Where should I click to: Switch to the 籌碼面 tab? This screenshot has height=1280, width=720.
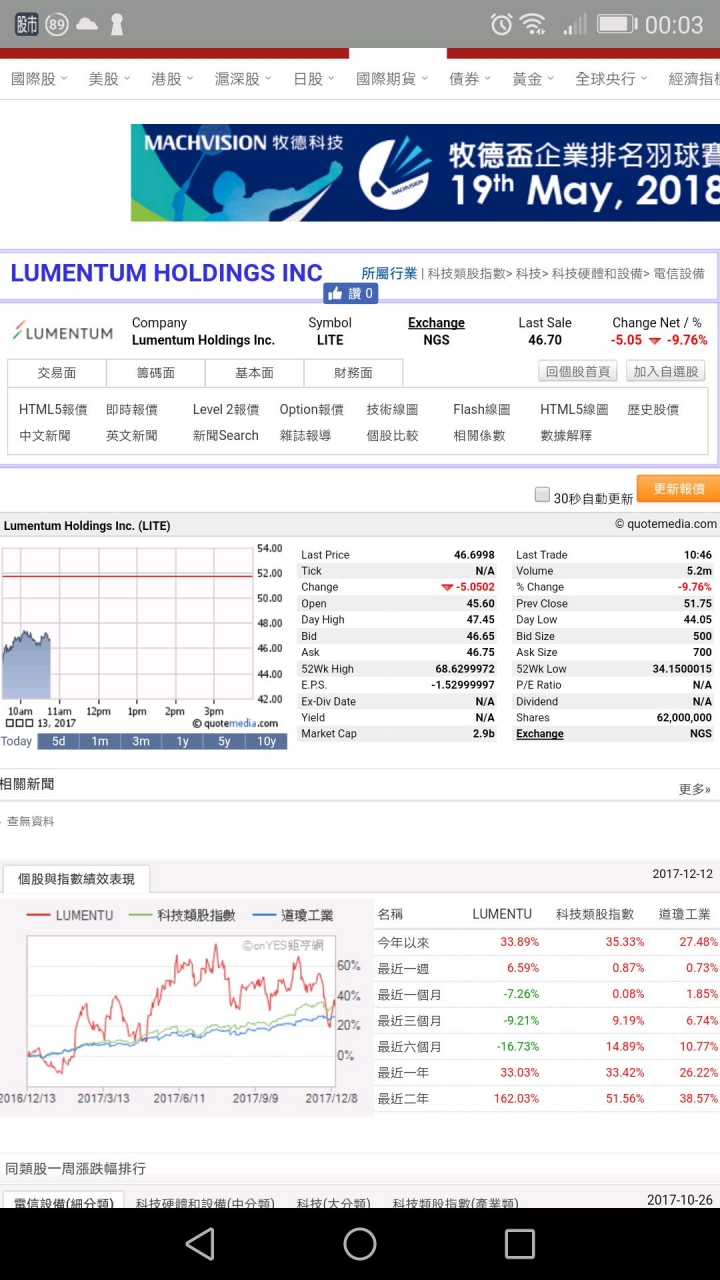click(156, 373)
